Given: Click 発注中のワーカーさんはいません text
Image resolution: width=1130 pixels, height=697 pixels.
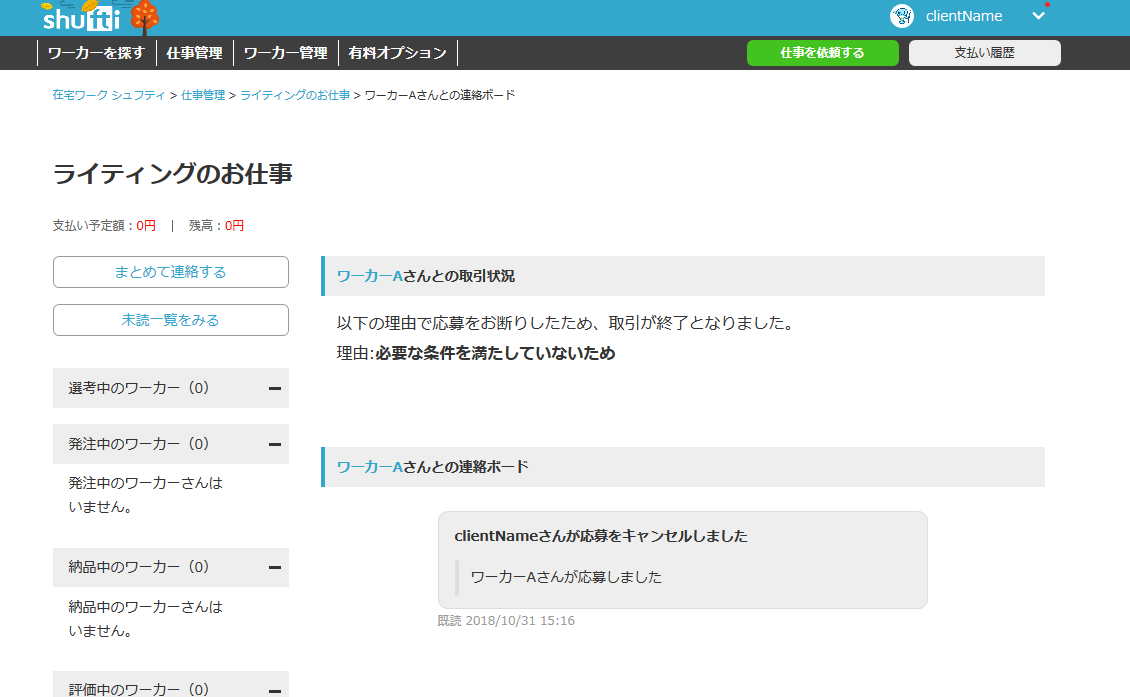Looking at the screenshot, I should (146, 495).
